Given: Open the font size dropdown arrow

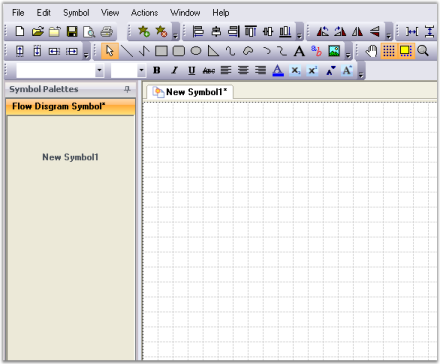Looking at the screenshot, I should tap(141, 70).
